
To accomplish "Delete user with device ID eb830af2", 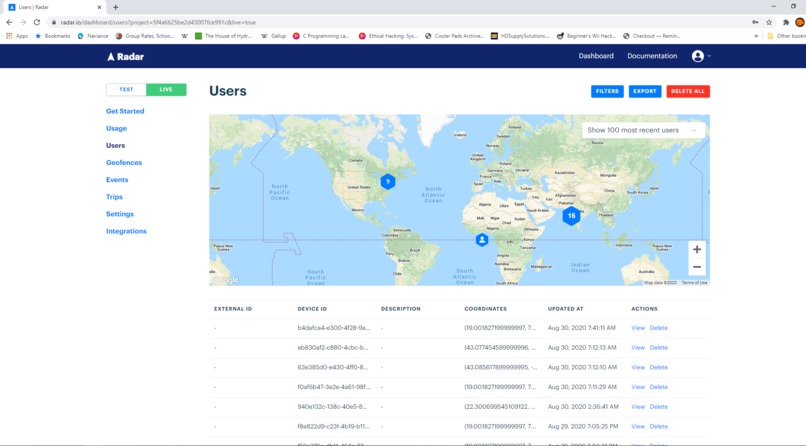I will [658, 348].
